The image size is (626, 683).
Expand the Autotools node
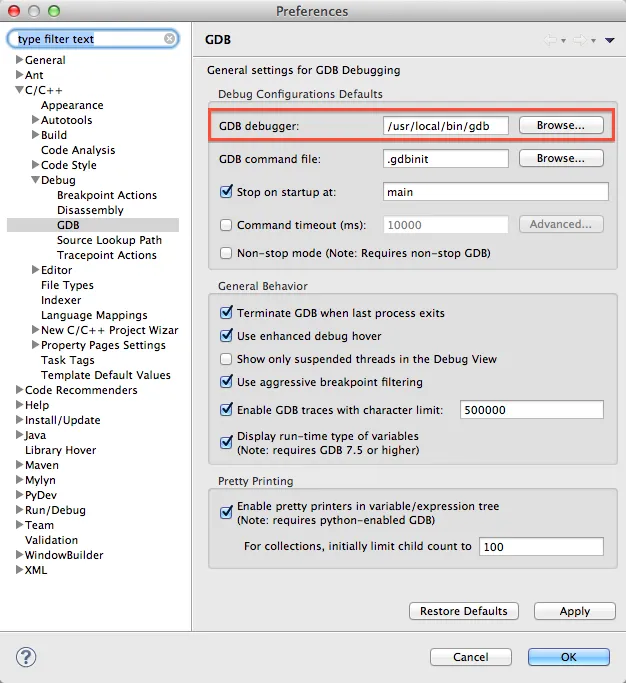[x=35, y=119]
